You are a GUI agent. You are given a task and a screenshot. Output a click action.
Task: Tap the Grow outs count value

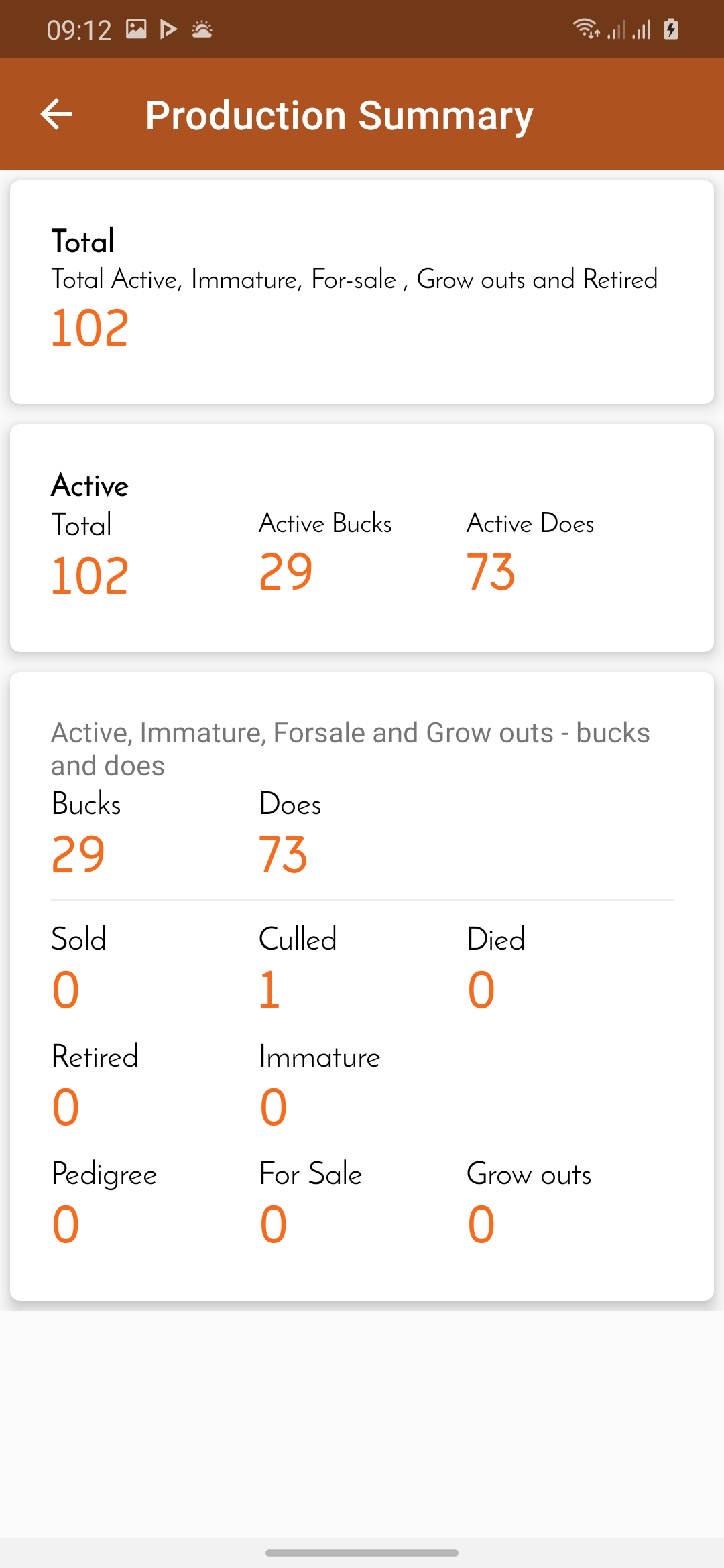point(481,1224)
